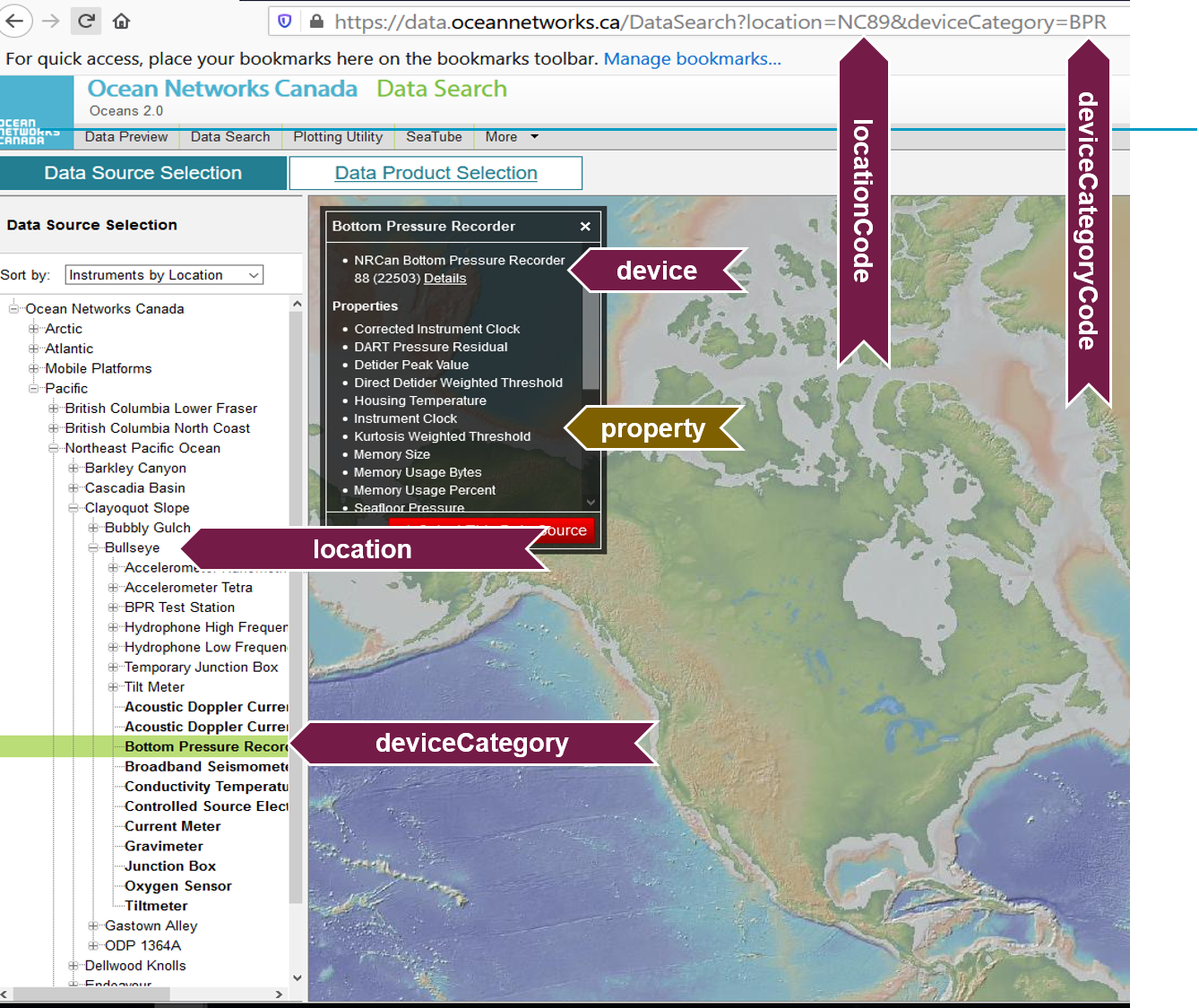Image resolution: width=1199 pixels, height=1008 pixels.
Task: View site security via the padlock icon
Action: coord(316,22)
